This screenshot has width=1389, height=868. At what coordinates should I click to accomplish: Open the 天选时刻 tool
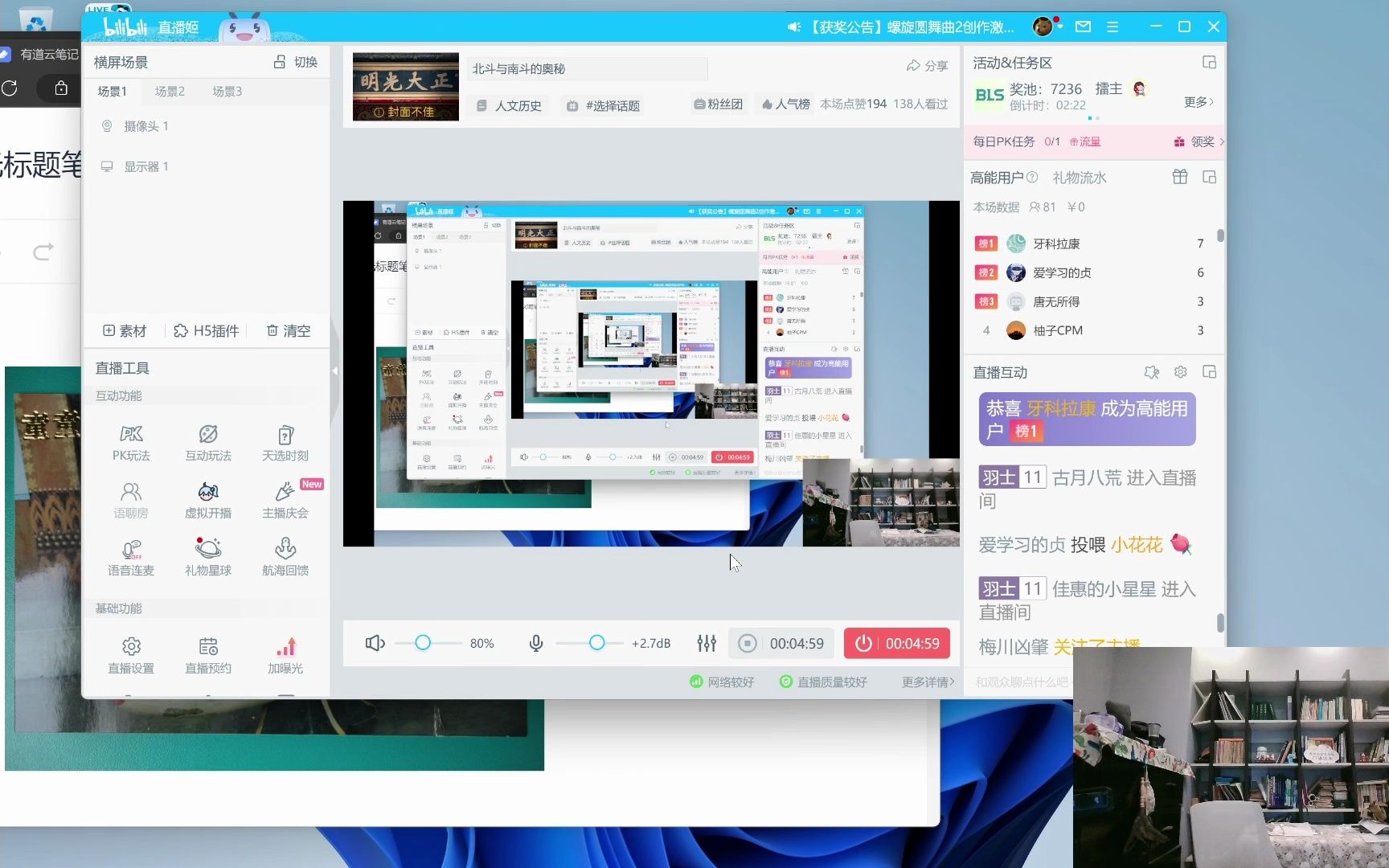coord(285,443)
